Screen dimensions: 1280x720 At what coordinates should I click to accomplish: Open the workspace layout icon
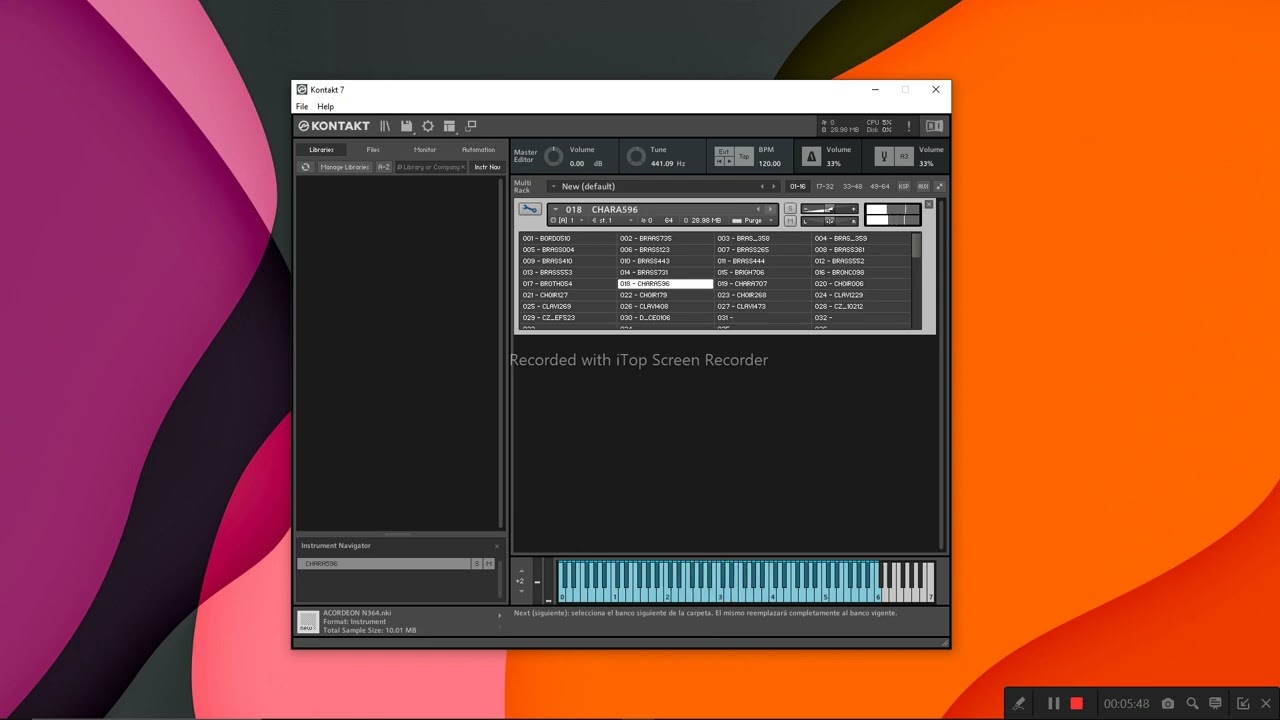(449, 126)
